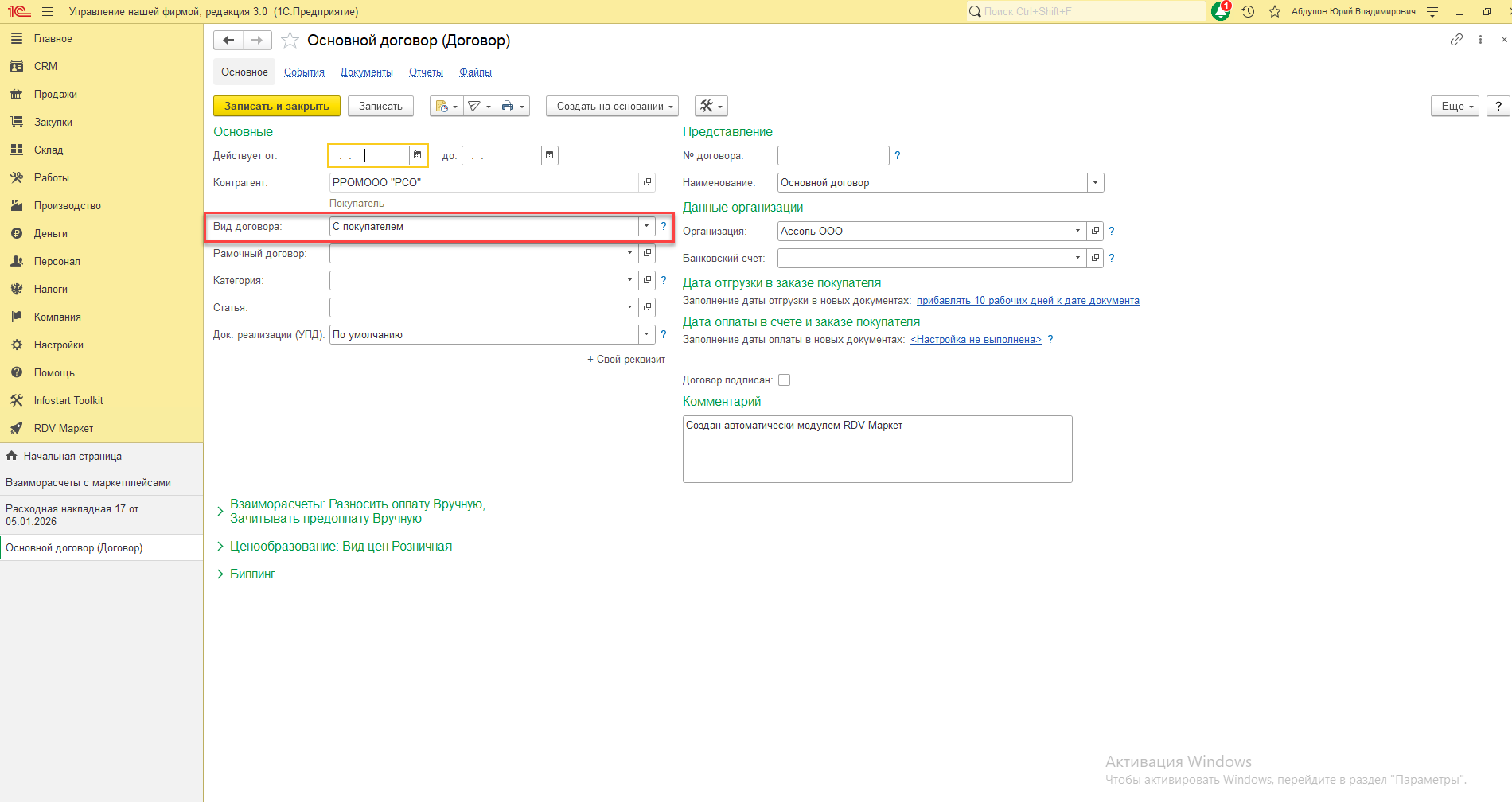Open the Вид договора dropdown list
Screen dimensions: 1512x802
tap(646, 227)
